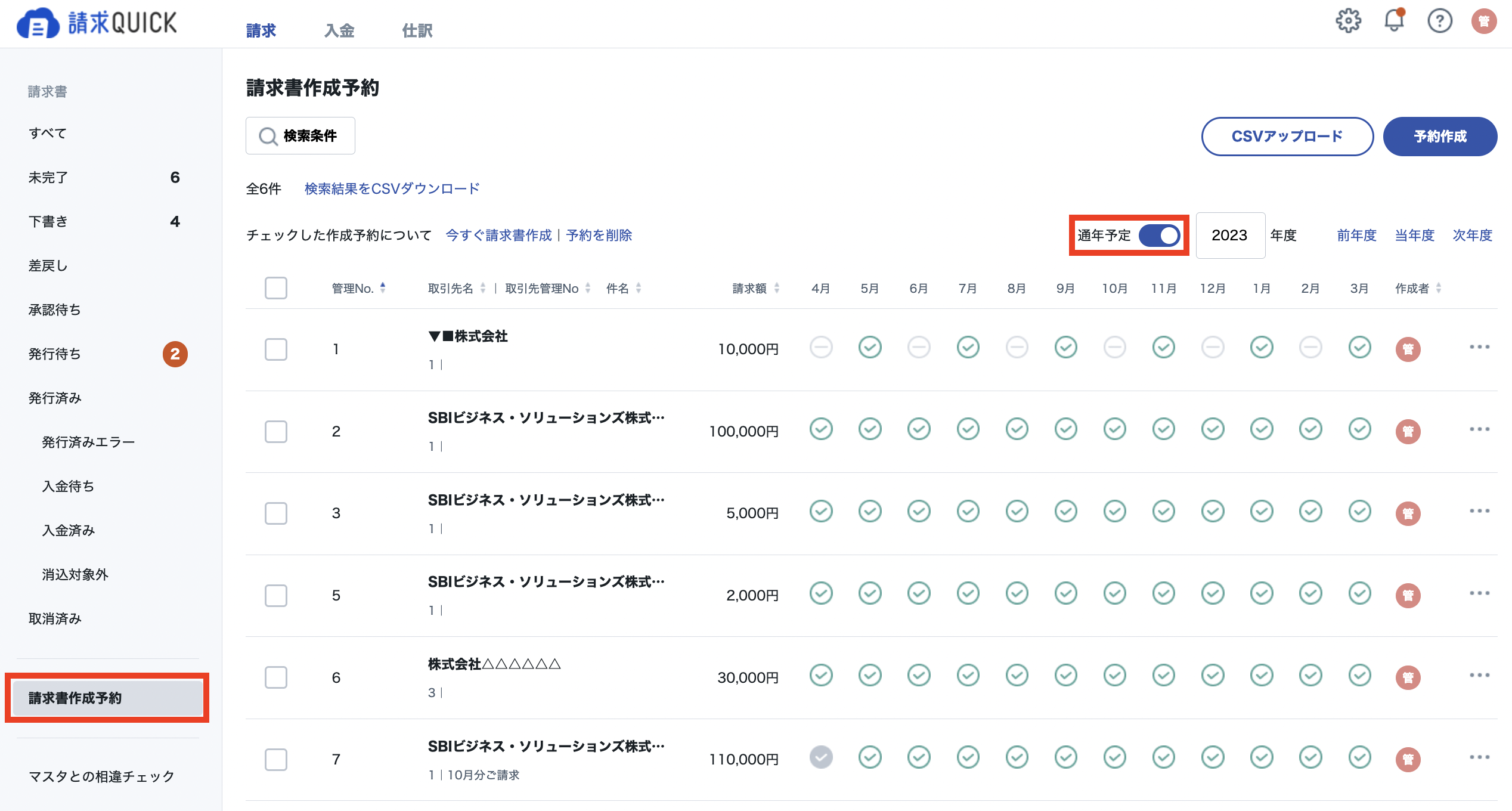Open the user avatar menu in header

(x=1484, y=21)
